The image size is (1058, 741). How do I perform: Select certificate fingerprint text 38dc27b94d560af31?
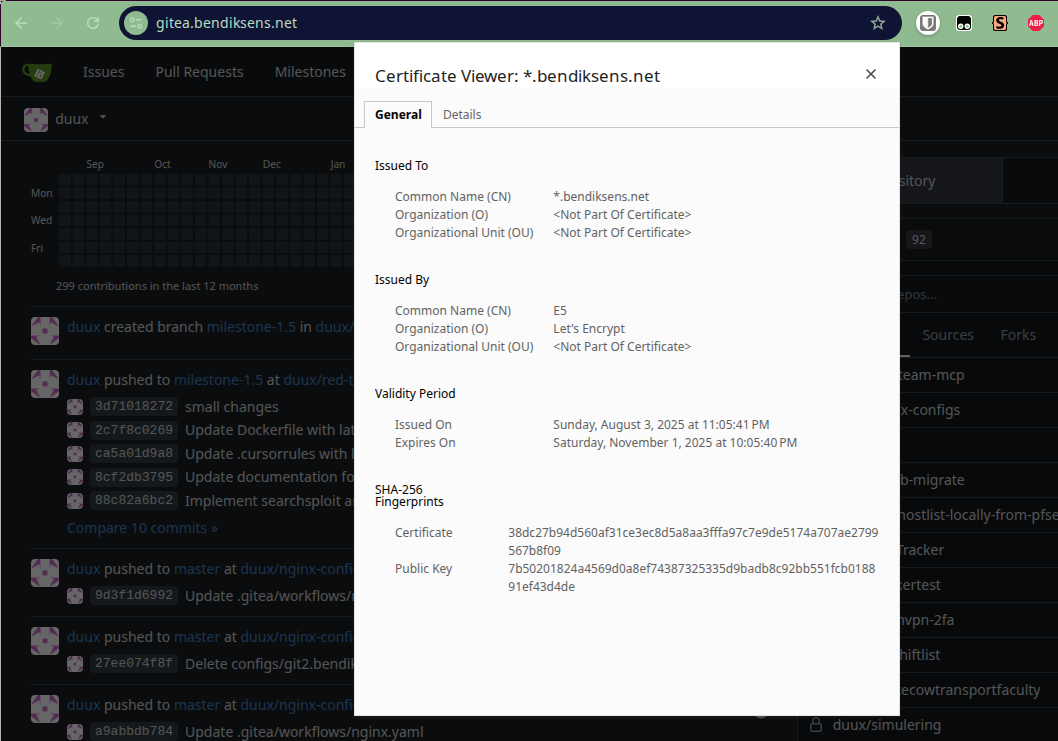point(693,541)
